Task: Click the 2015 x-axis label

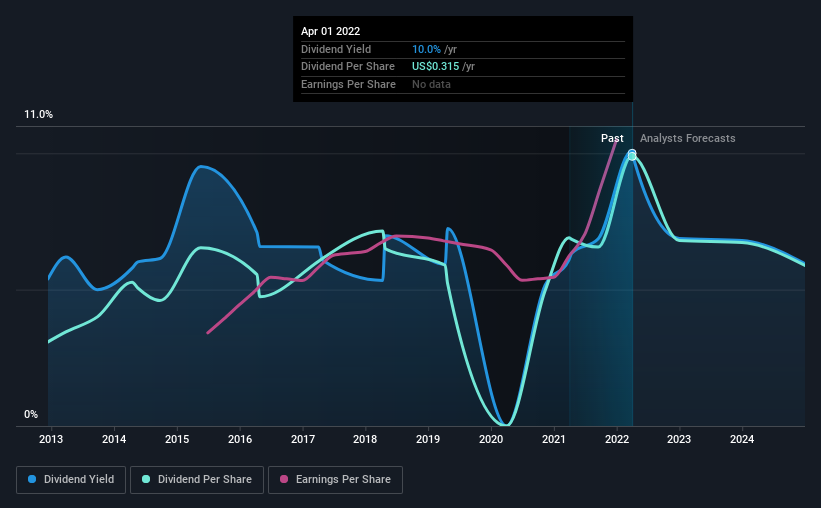Action: click(x=177, y=439)
